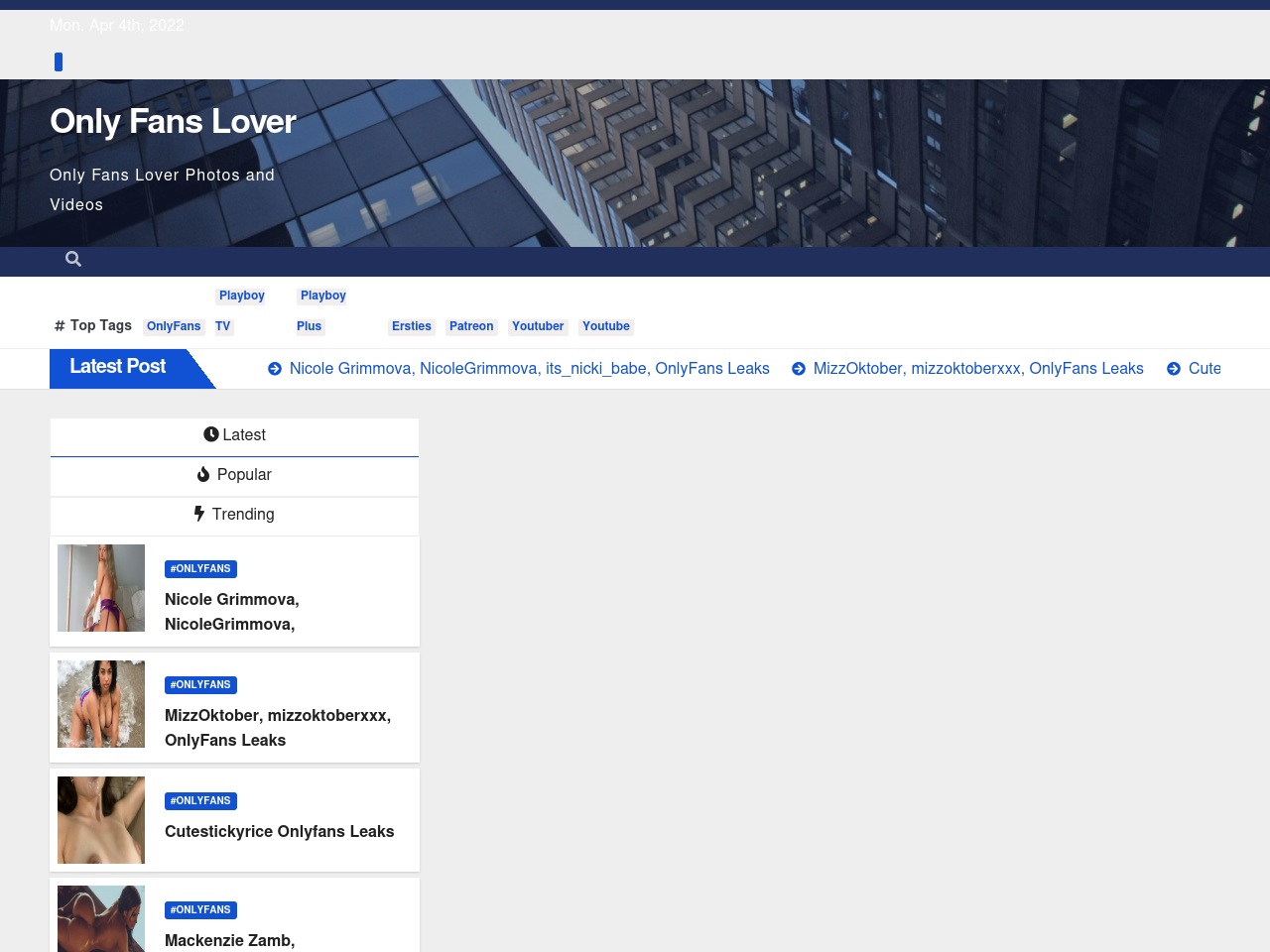Screen dimensions: 1270x952
Task: Click arrow icon before MizzOktober ticker
Action: pos(799,369)
